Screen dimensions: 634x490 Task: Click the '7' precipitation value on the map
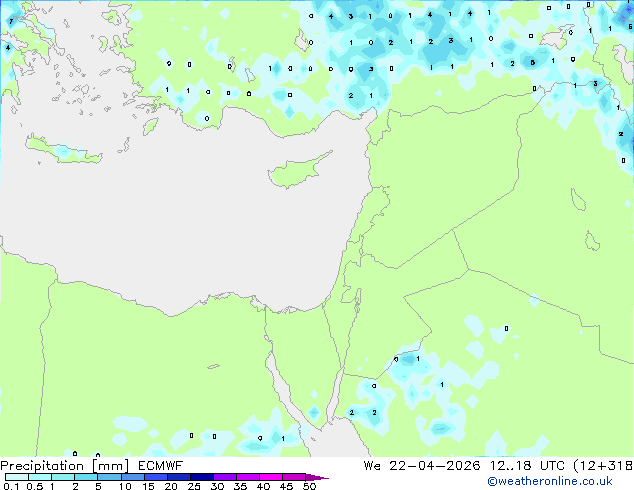[x=11, y=21]
